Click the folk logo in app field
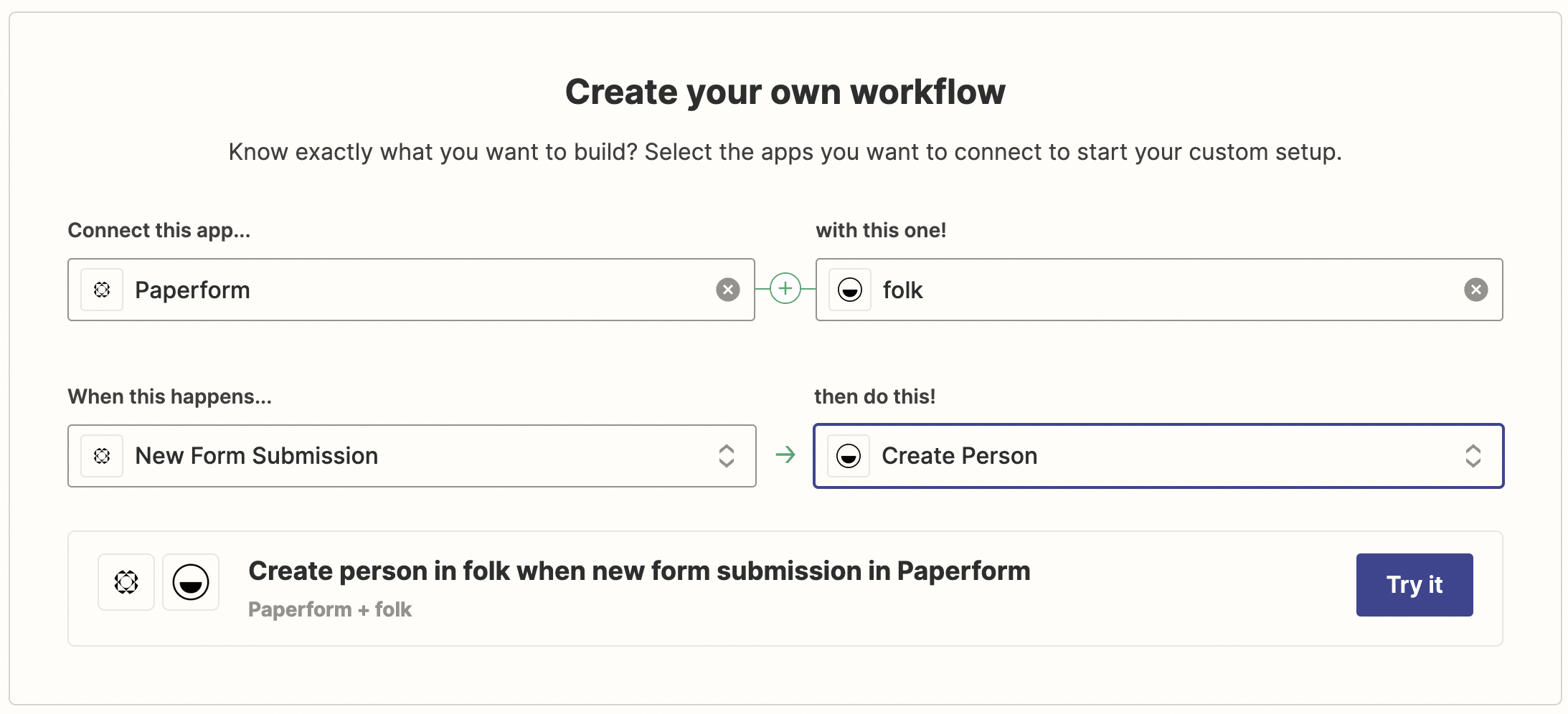Image resolution: width=1568 pixels, height=714 pixels. click(x=850, y=290)
